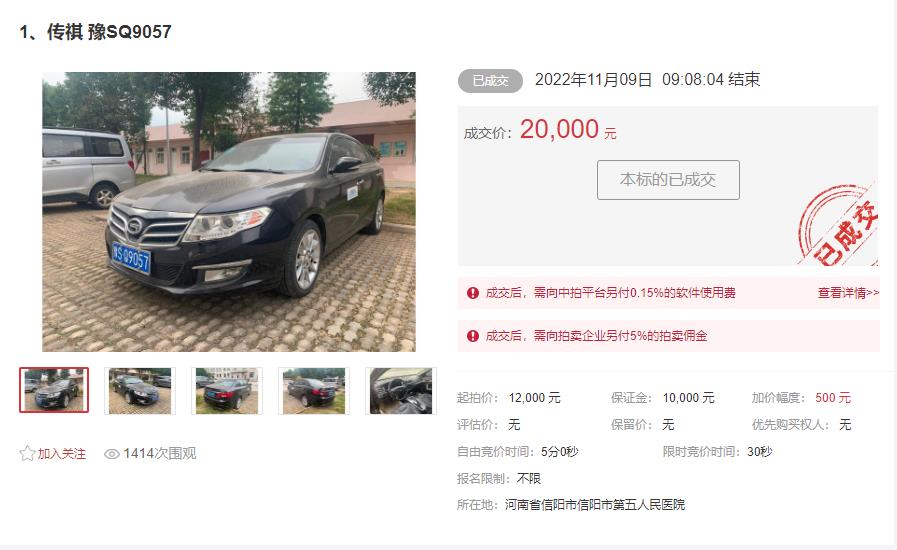
Task: Click the eye icon beside 1414次围观
Action: click(112, 454)
